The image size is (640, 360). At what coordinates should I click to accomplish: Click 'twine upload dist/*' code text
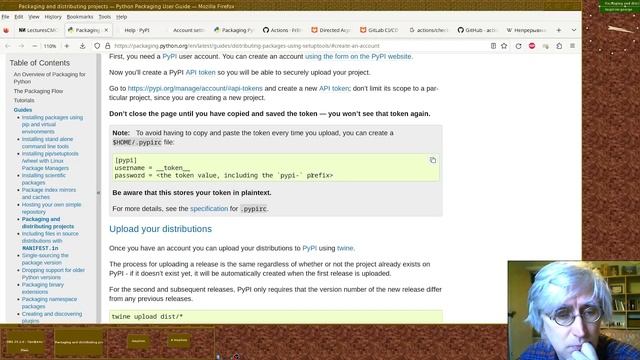[x=147, y=317]
